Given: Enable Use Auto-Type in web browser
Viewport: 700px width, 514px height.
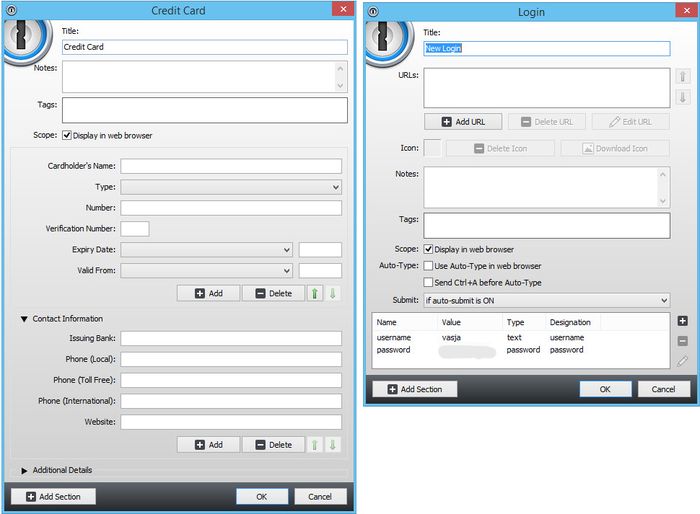Looking at the screenshot, I should click(x=429, y=266).
